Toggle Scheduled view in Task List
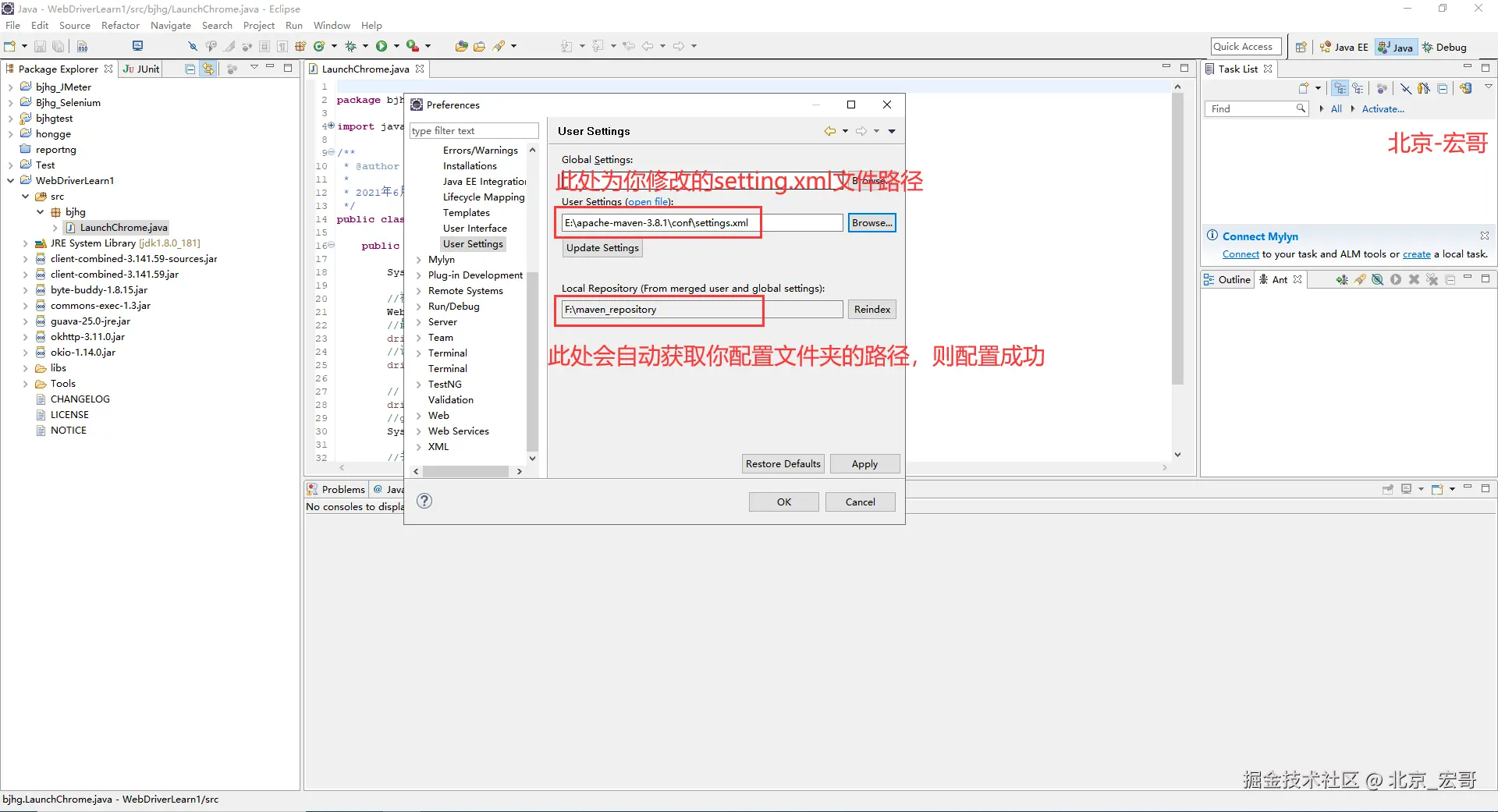1498x812 pixels. [1358, 88]
